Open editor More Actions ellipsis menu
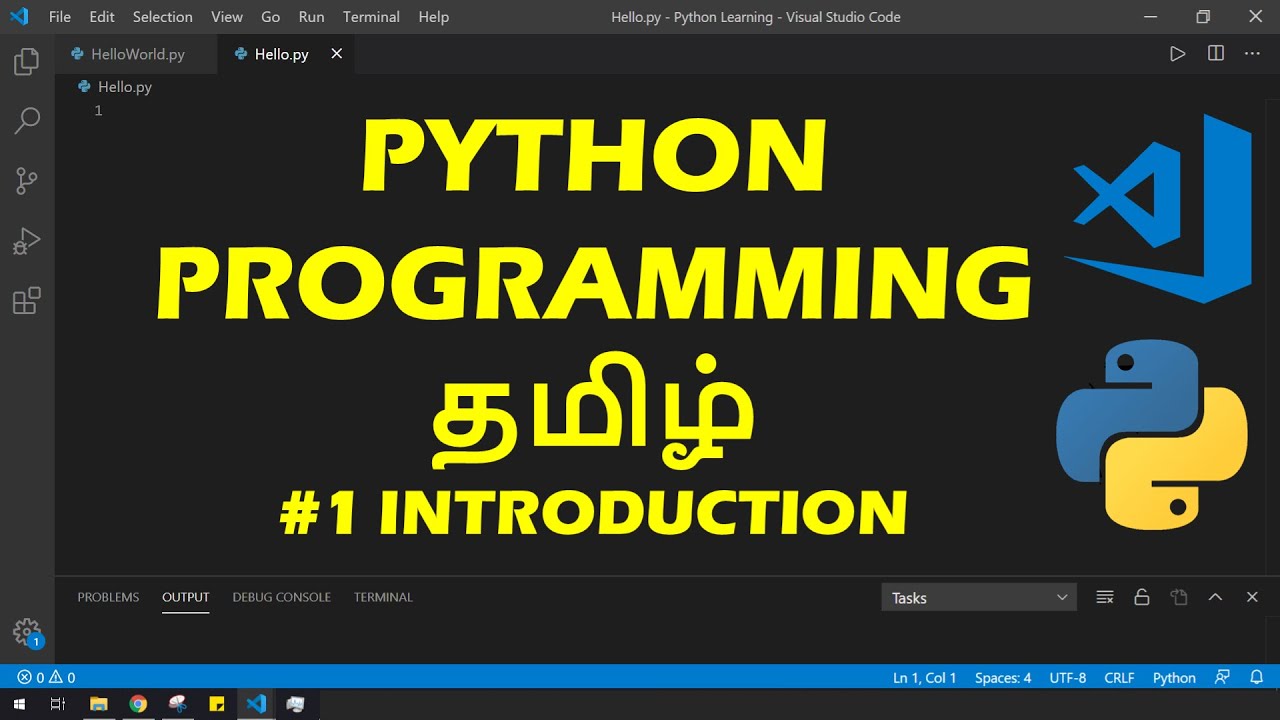Screen dimensions: 1280x720 pyautogui.click(x=1252, y=54)
